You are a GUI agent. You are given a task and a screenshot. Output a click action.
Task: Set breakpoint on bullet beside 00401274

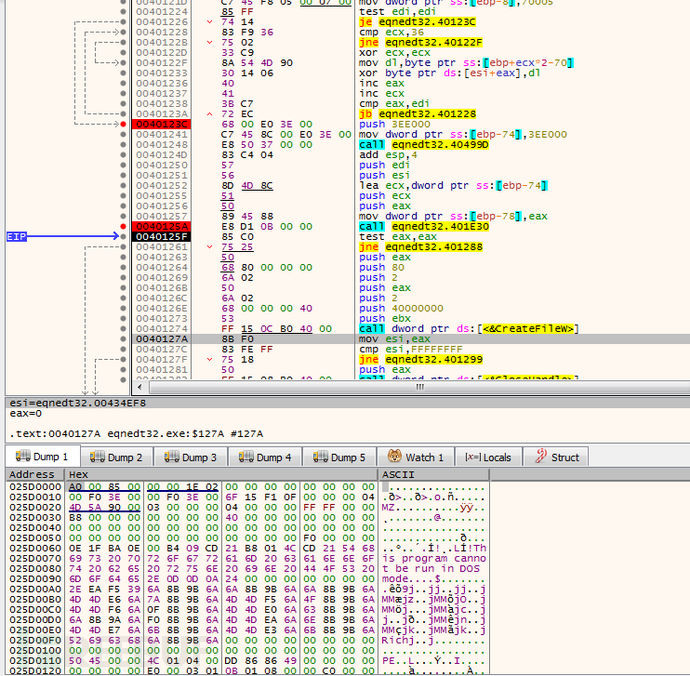(124, 328)
